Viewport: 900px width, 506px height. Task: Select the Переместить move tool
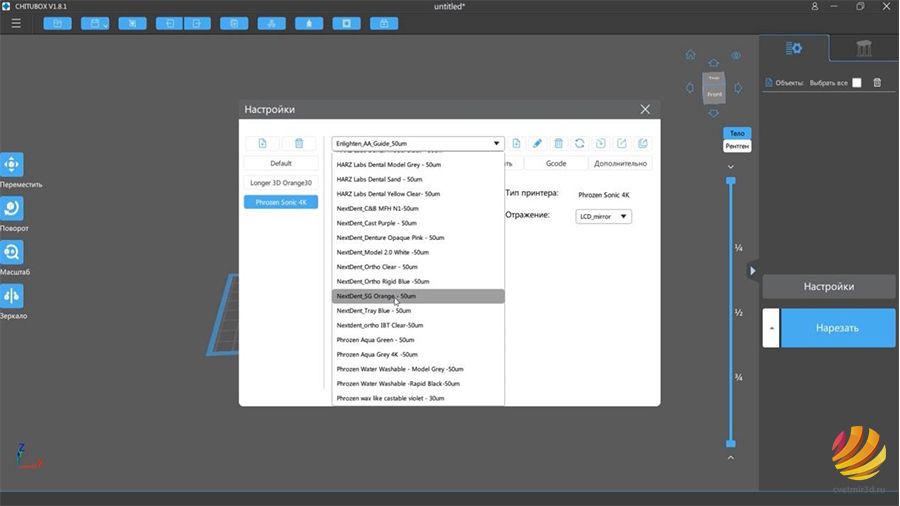click(x=12, y=165)
